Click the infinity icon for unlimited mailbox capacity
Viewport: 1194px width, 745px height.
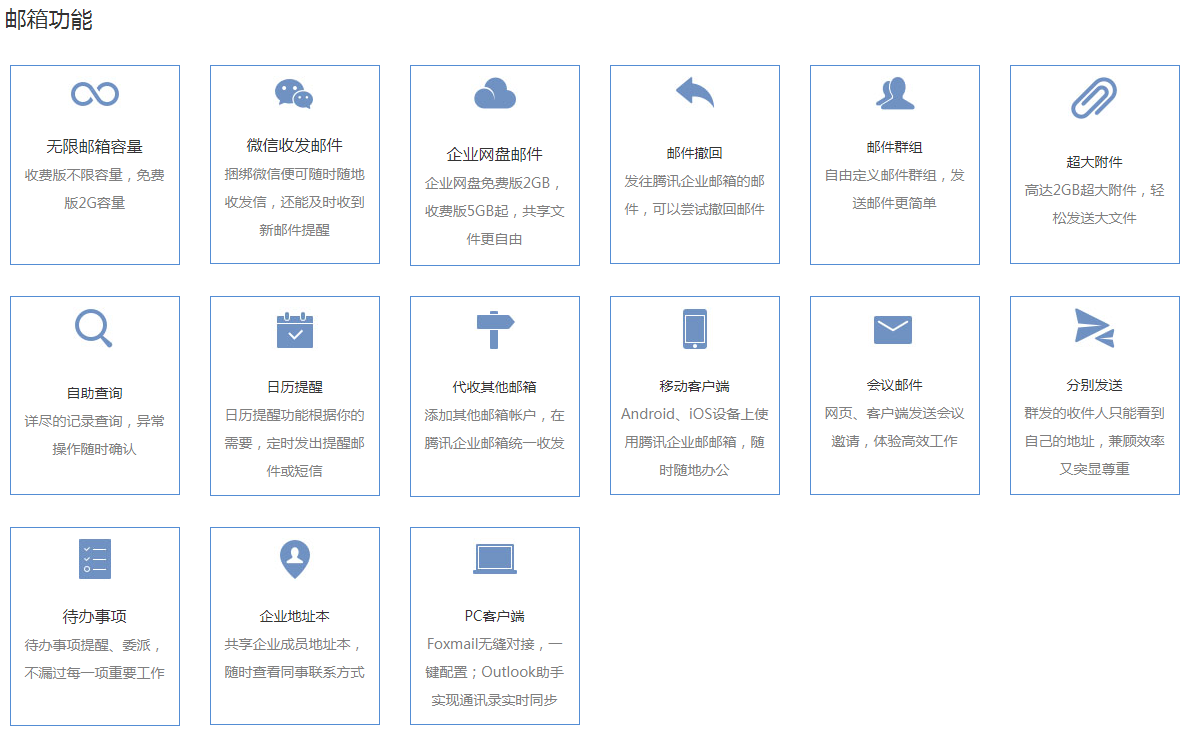tap(95, 94)
